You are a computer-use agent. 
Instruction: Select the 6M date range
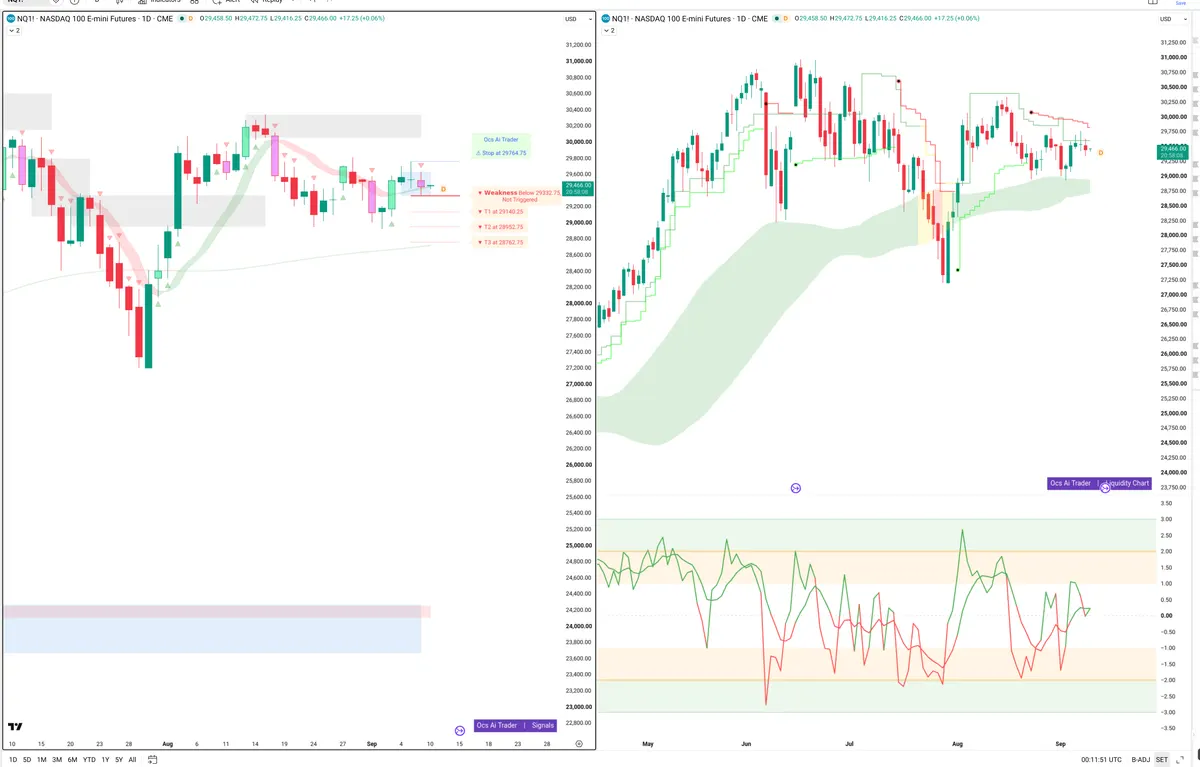coord(72,760)
